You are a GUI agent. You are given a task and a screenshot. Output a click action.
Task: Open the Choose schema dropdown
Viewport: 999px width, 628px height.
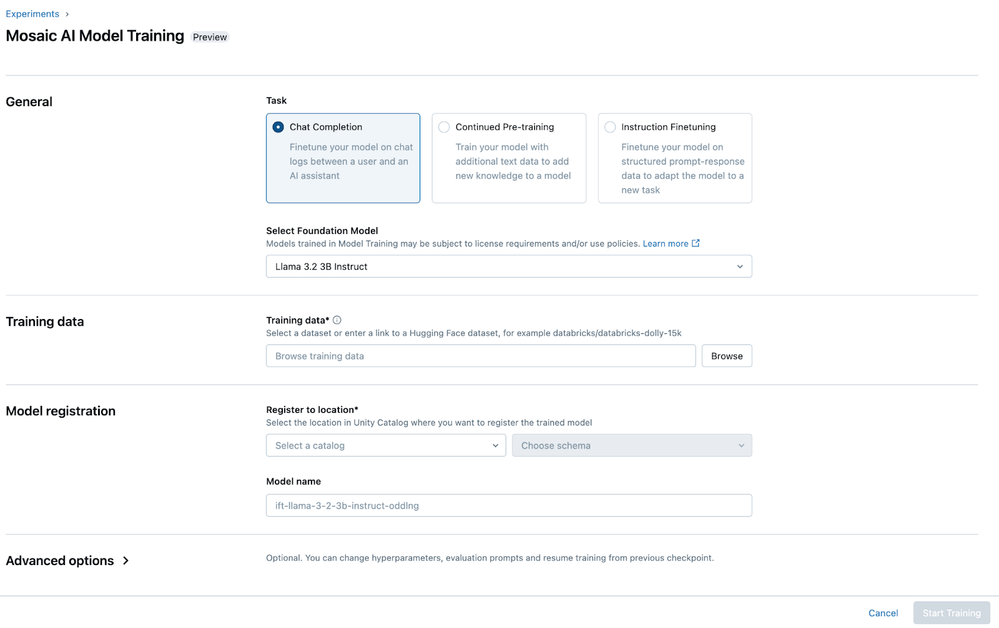pyautogui.click(x=631, y=446)
